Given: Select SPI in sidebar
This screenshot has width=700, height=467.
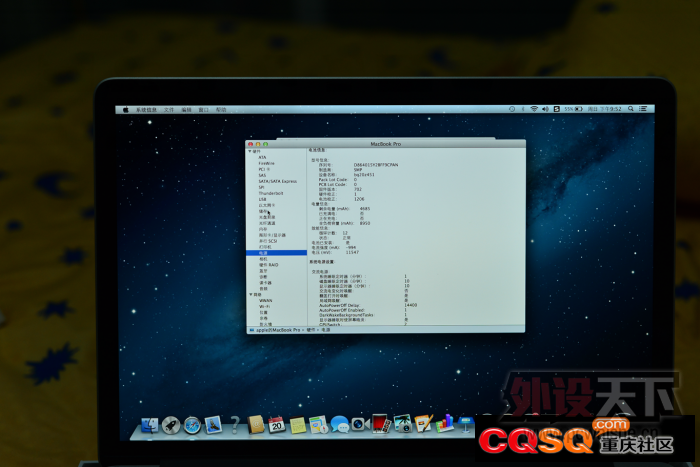Looking at the screenshot, I should pyautogui.click(x=261, y=187).
